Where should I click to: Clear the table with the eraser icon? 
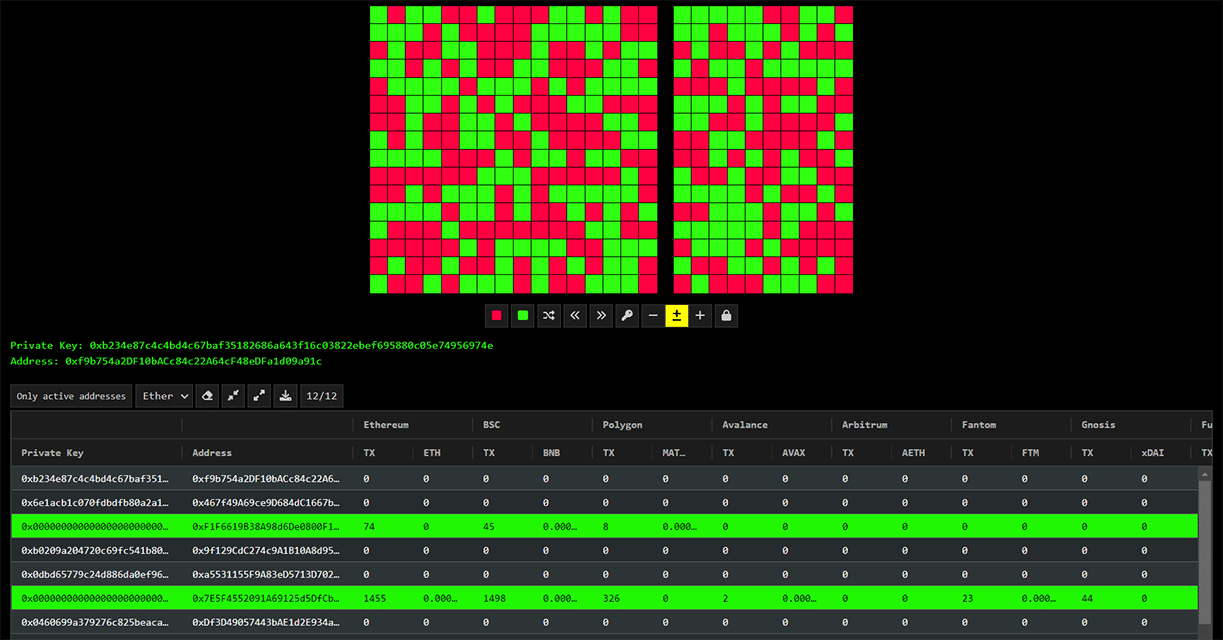click(x=208, y=396)
